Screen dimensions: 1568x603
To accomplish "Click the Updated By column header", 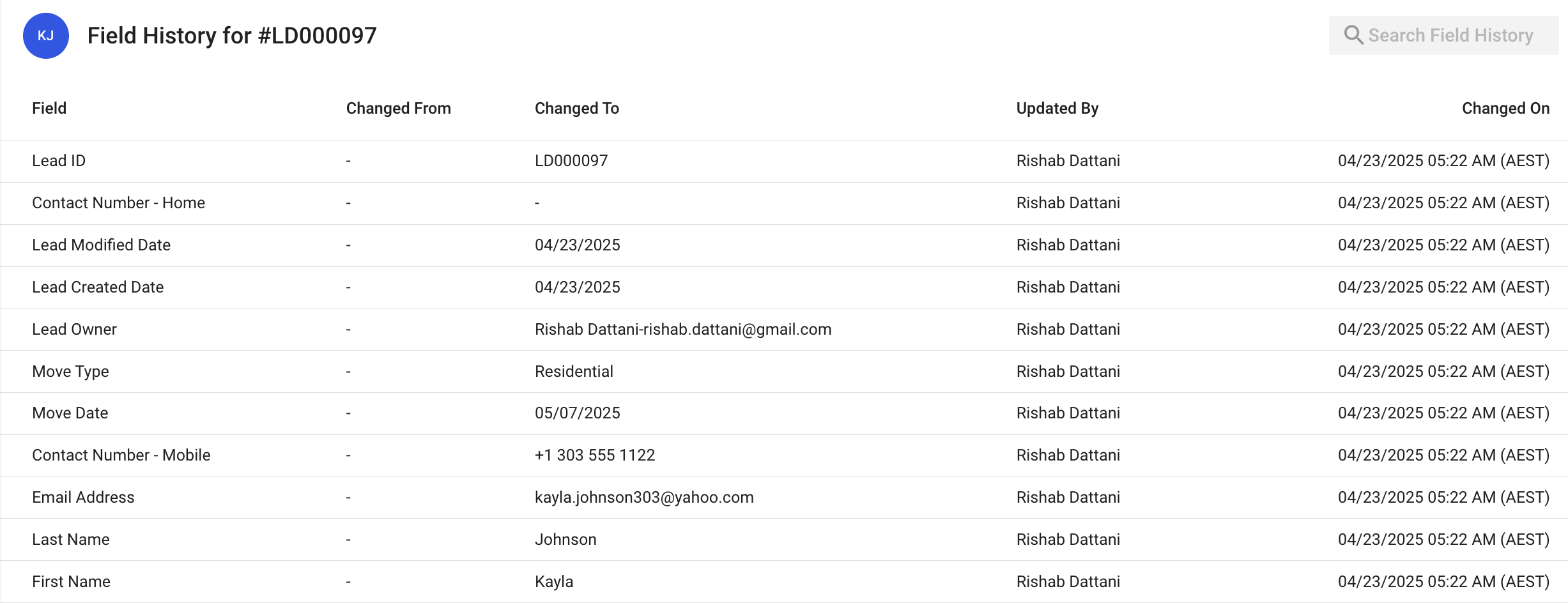I will click(1057, 109).
